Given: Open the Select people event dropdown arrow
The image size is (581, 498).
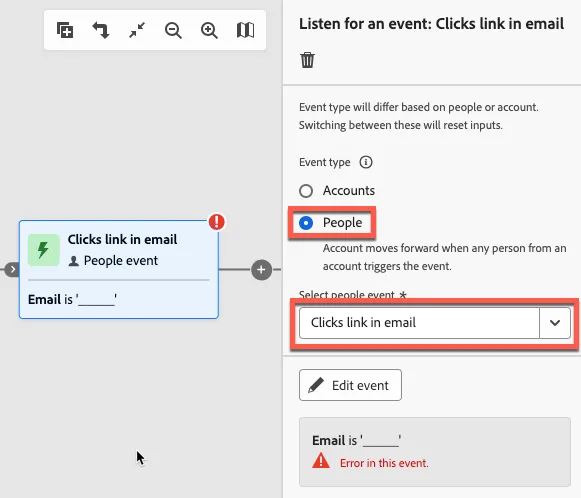Looking at the screenshot, I should [555, 323].
